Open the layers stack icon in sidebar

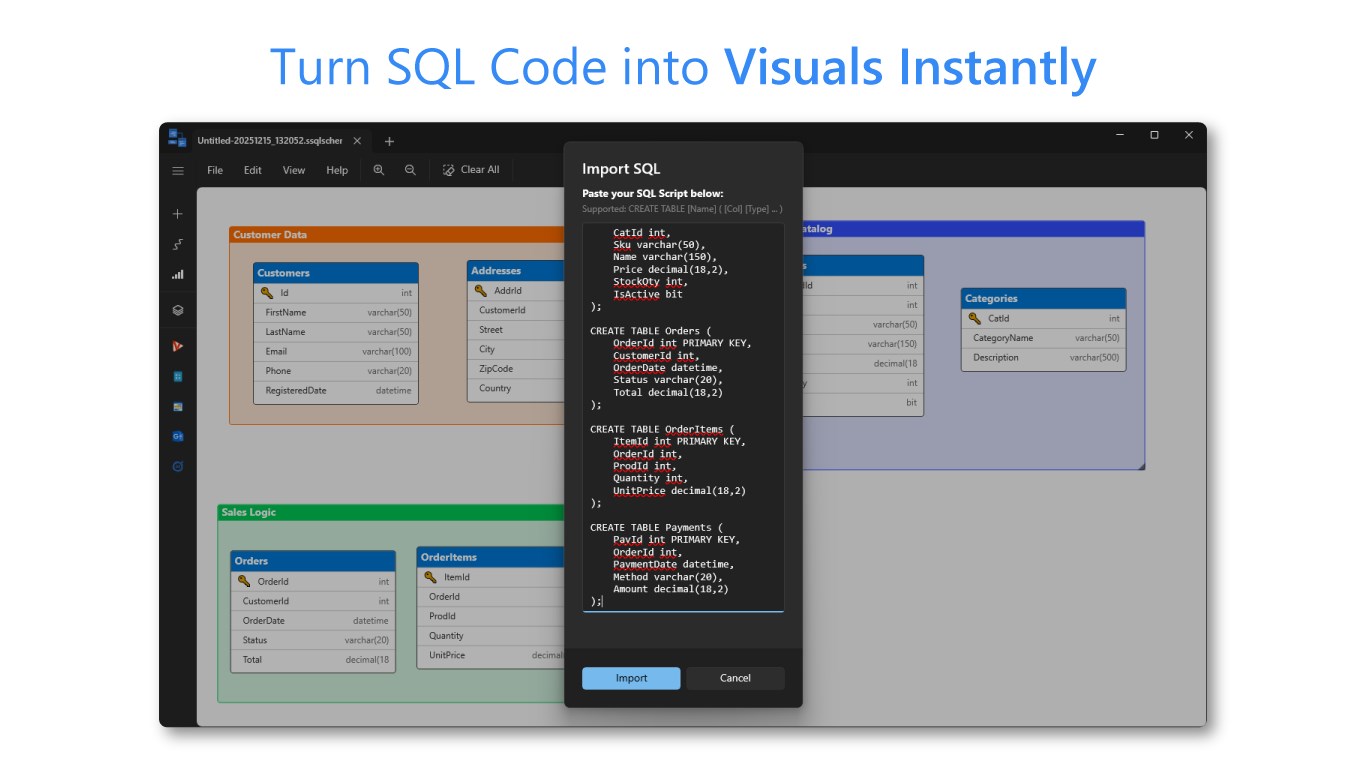point(178,310)
